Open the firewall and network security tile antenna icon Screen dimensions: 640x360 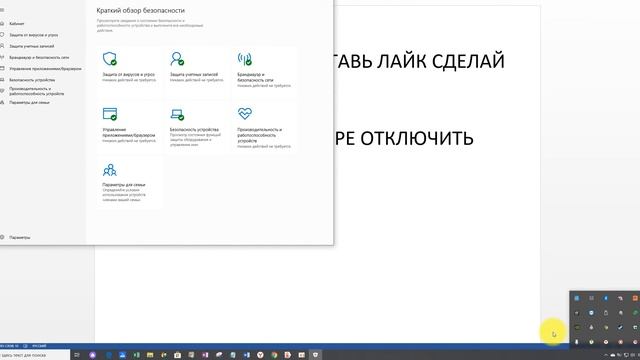244,59
